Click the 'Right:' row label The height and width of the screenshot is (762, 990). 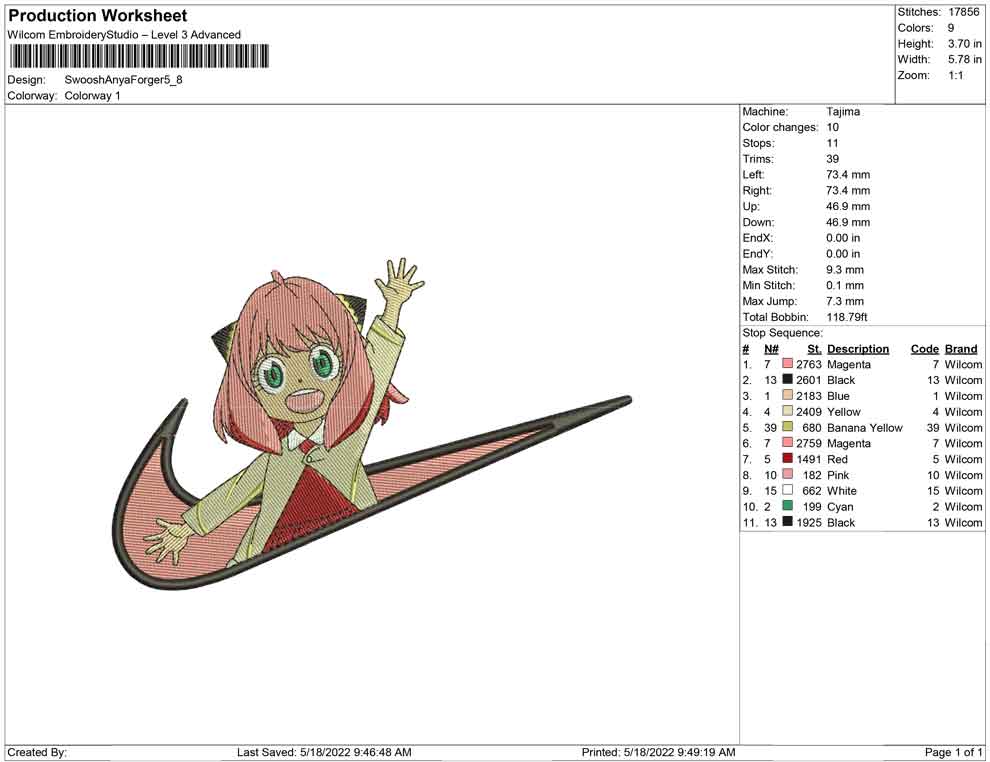click(x=757, y=191)
